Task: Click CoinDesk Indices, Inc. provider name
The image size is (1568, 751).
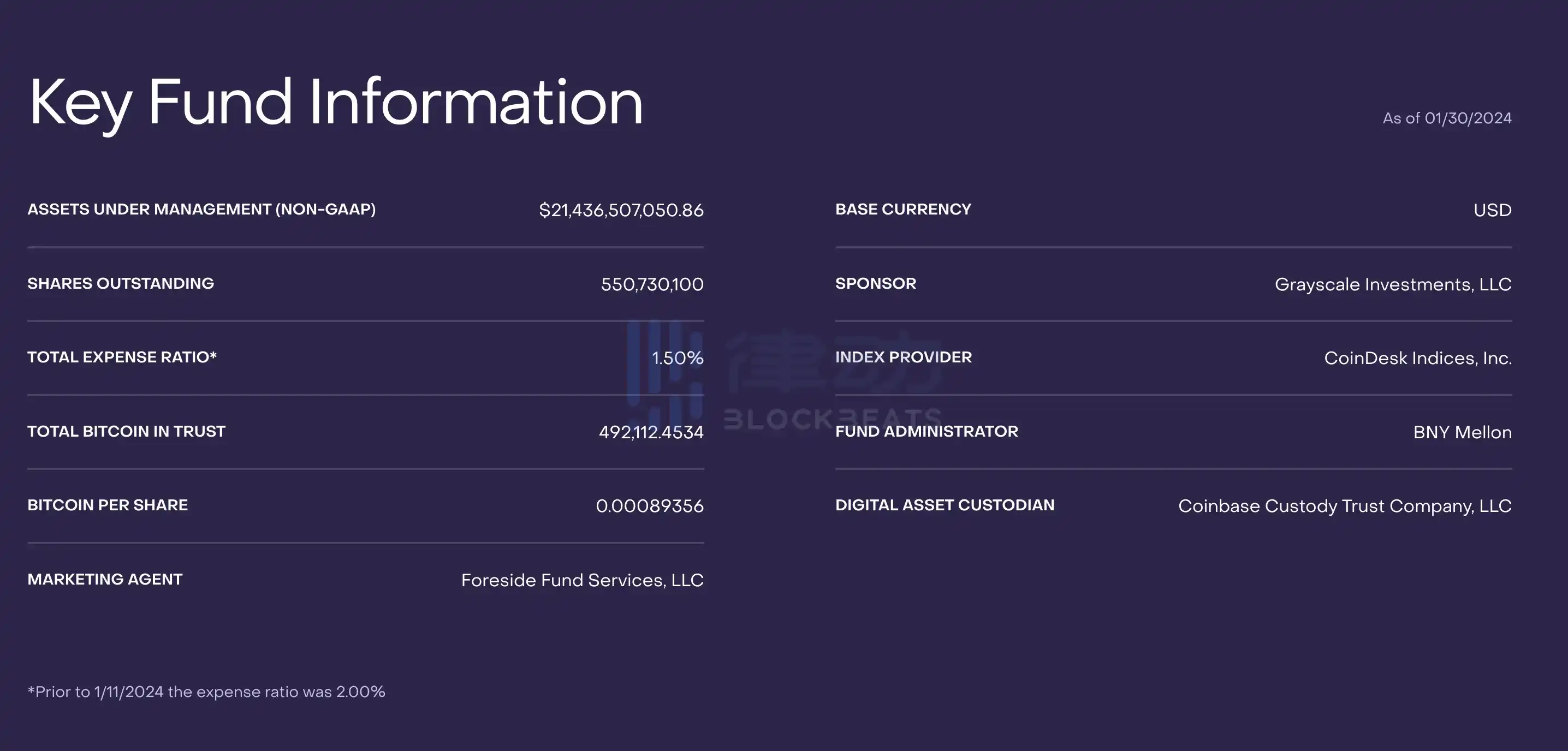Action: 1417,358
